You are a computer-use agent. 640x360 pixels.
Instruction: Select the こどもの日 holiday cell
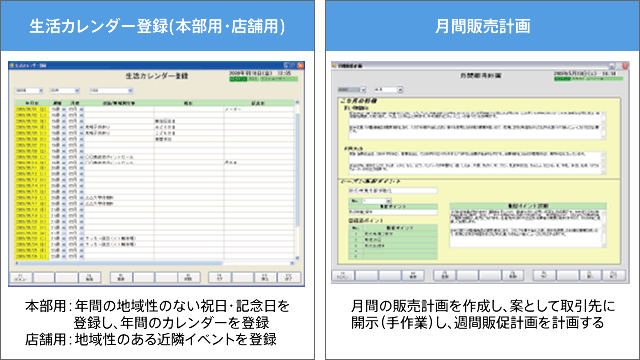189,133
